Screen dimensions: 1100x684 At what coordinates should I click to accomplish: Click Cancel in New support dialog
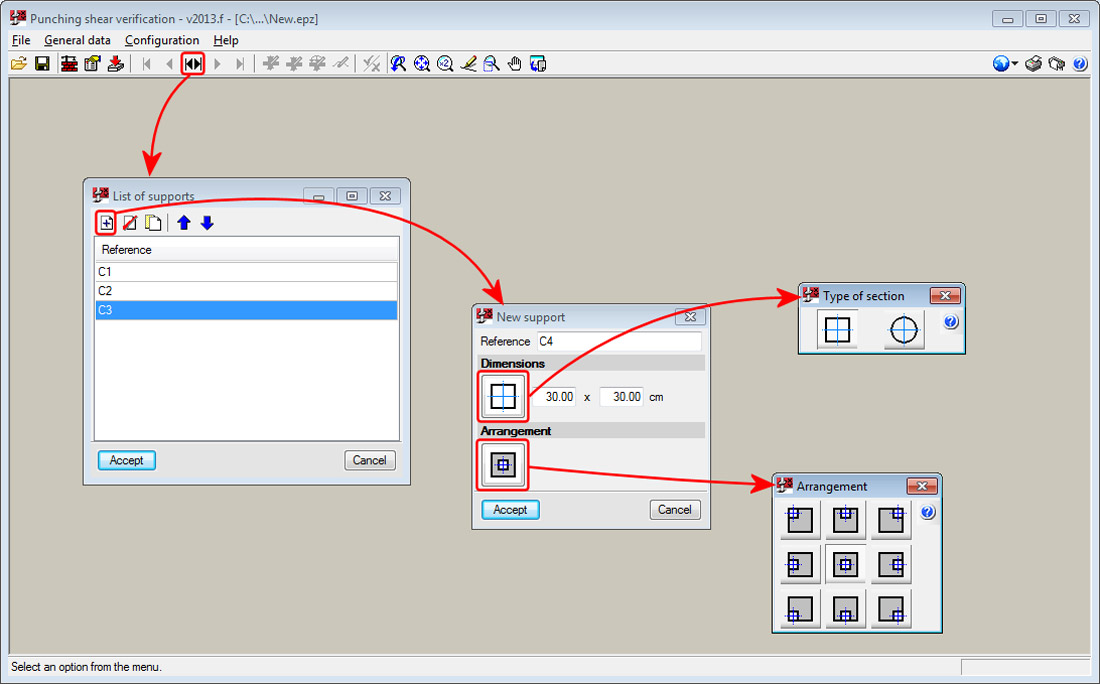click(x=675, y=509)
